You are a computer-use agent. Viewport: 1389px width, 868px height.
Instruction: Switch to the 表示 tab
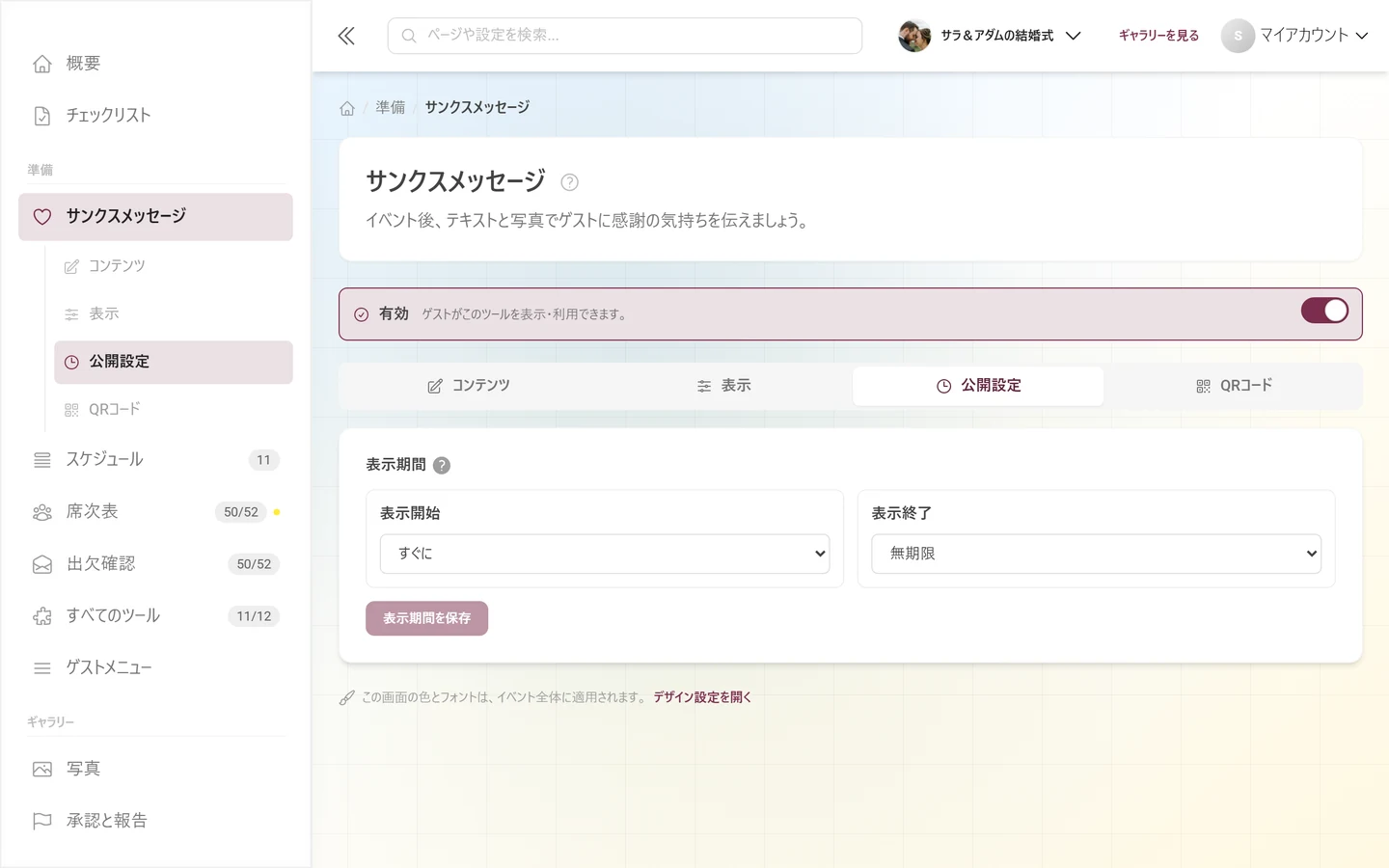coord(723,386)
